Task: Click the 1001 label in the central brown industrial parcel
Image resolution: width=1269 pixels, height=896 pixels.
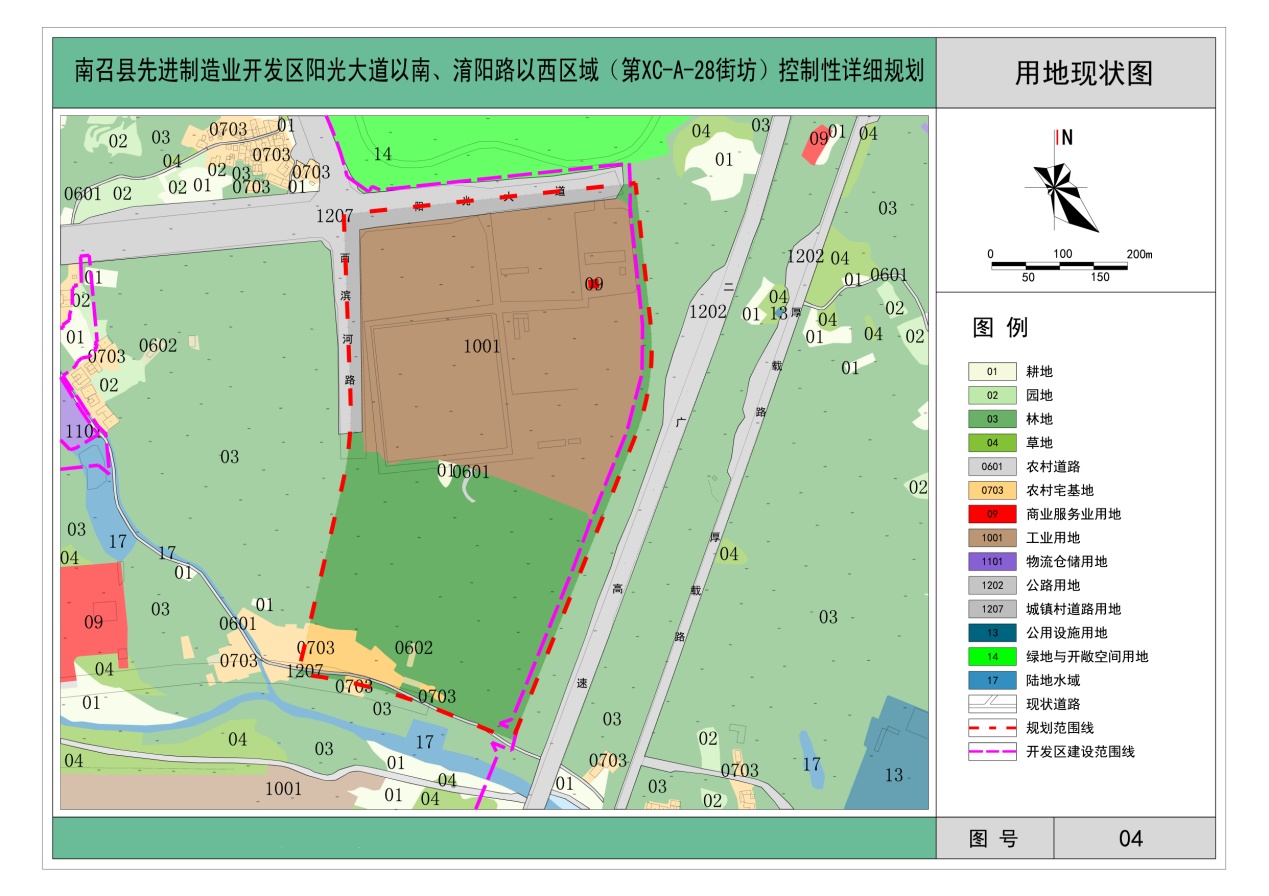Action: pyautogui.click(x=482, y=347)
